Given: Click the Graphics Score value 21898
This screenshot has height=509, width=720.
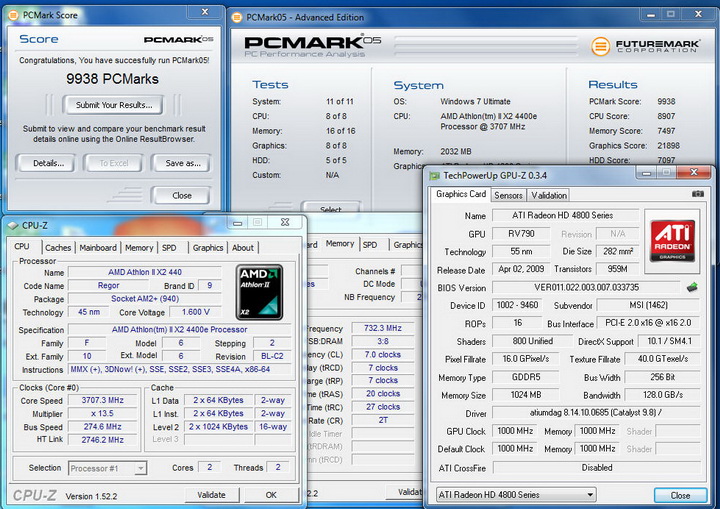Looking at the screenshot, I should [x=668, y=146].
